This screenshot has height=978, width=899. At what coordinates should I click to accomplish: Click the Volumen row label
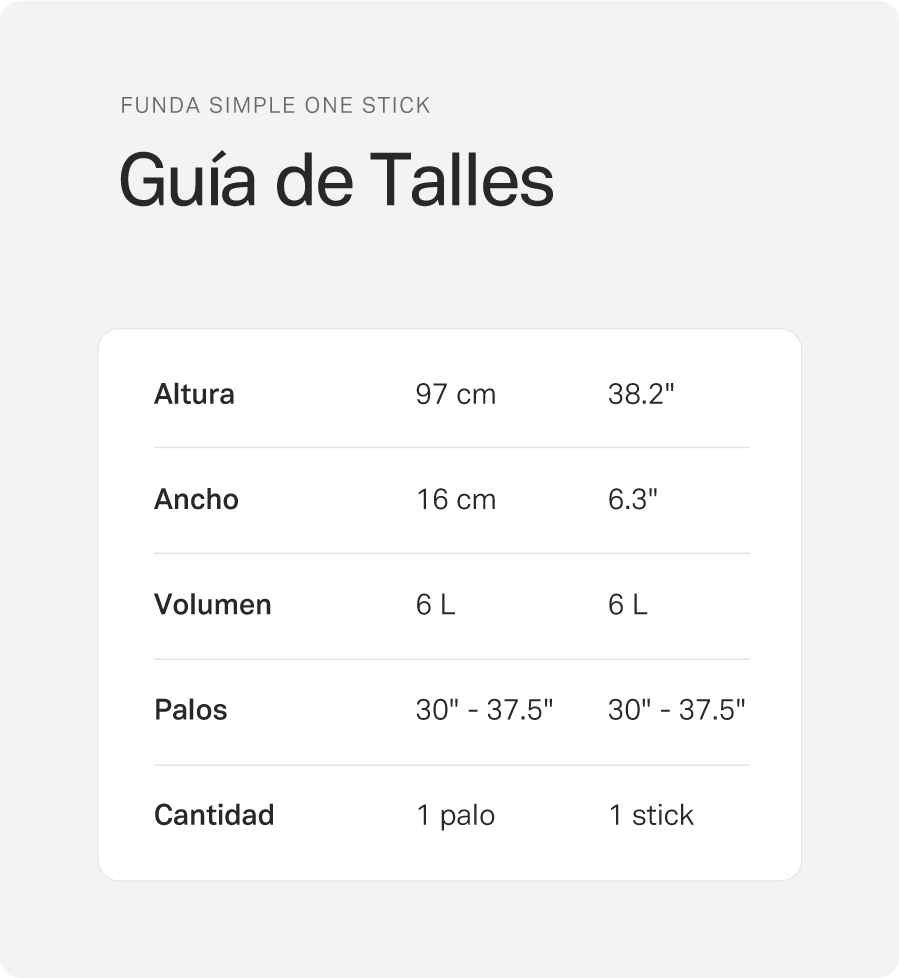pyautogui.click(x=212, y=604)
